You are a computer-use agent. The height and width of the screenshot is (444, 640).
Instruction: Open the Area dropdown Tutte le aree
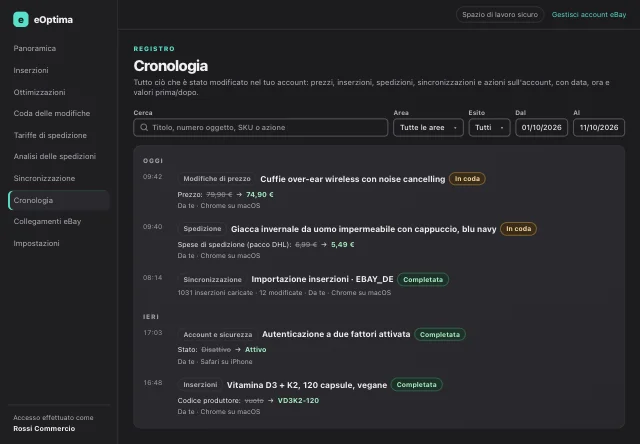[x=428, y=127]
